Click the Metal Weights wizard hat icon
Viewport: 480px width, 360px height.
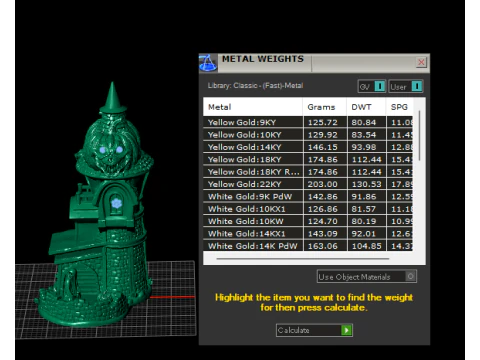coord(208,63)
